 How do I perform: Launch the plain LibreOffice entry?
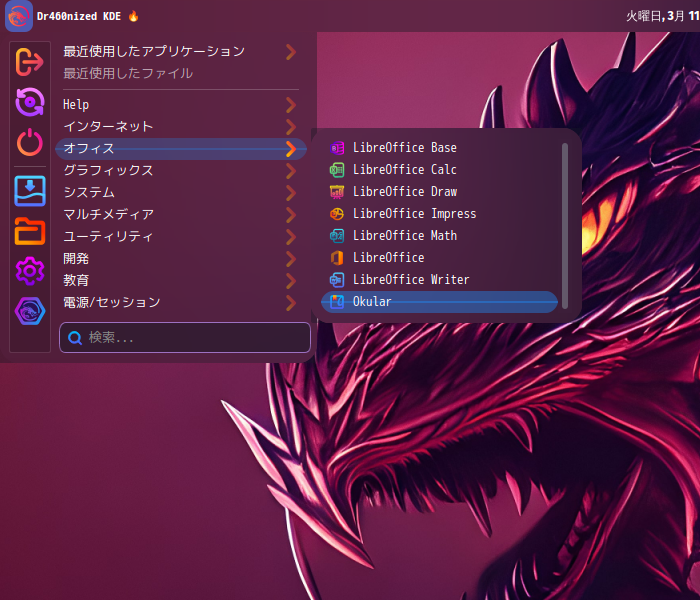click(x=439, y=258)
